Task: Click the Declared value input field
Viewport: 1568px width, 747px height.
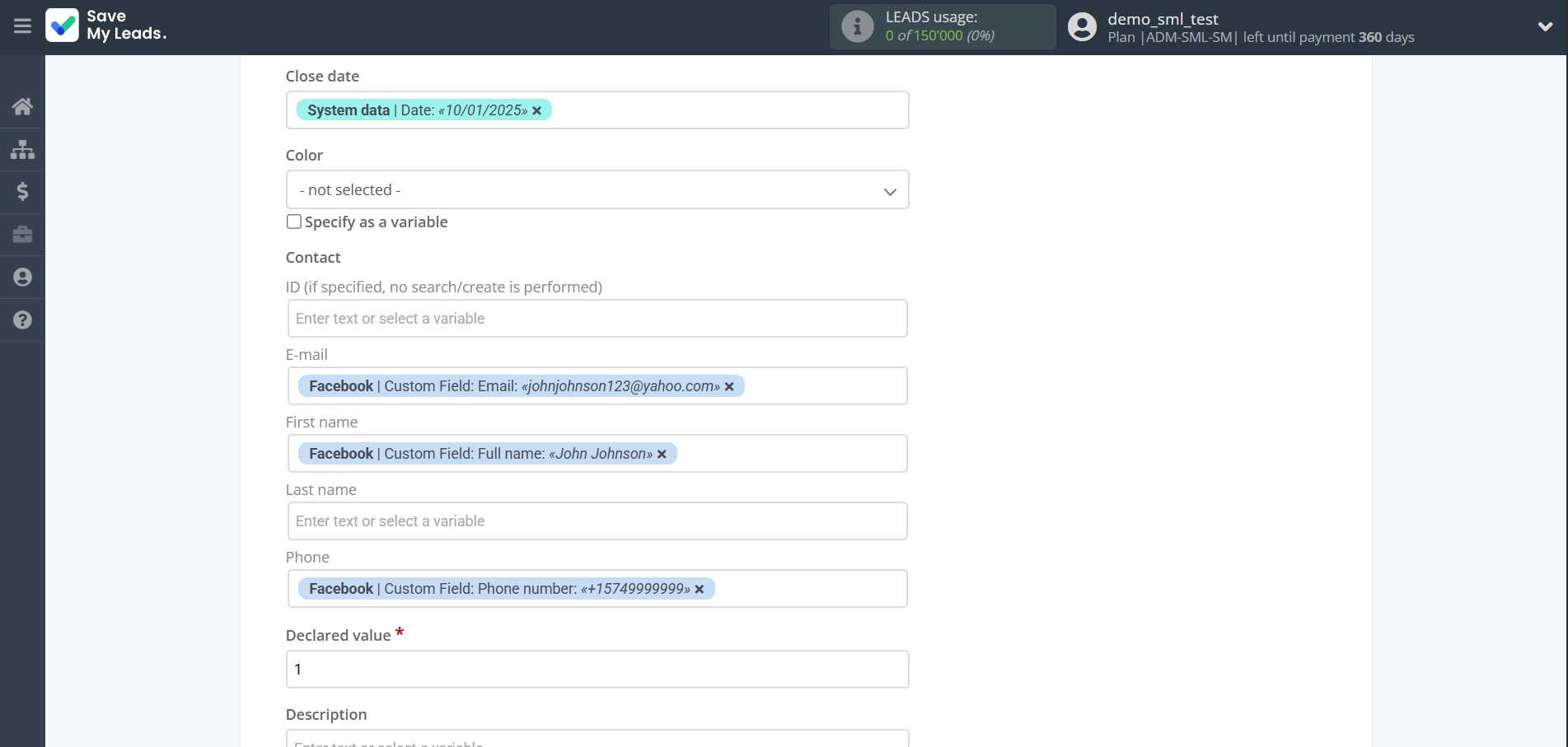Action: [x=597, y=670]
